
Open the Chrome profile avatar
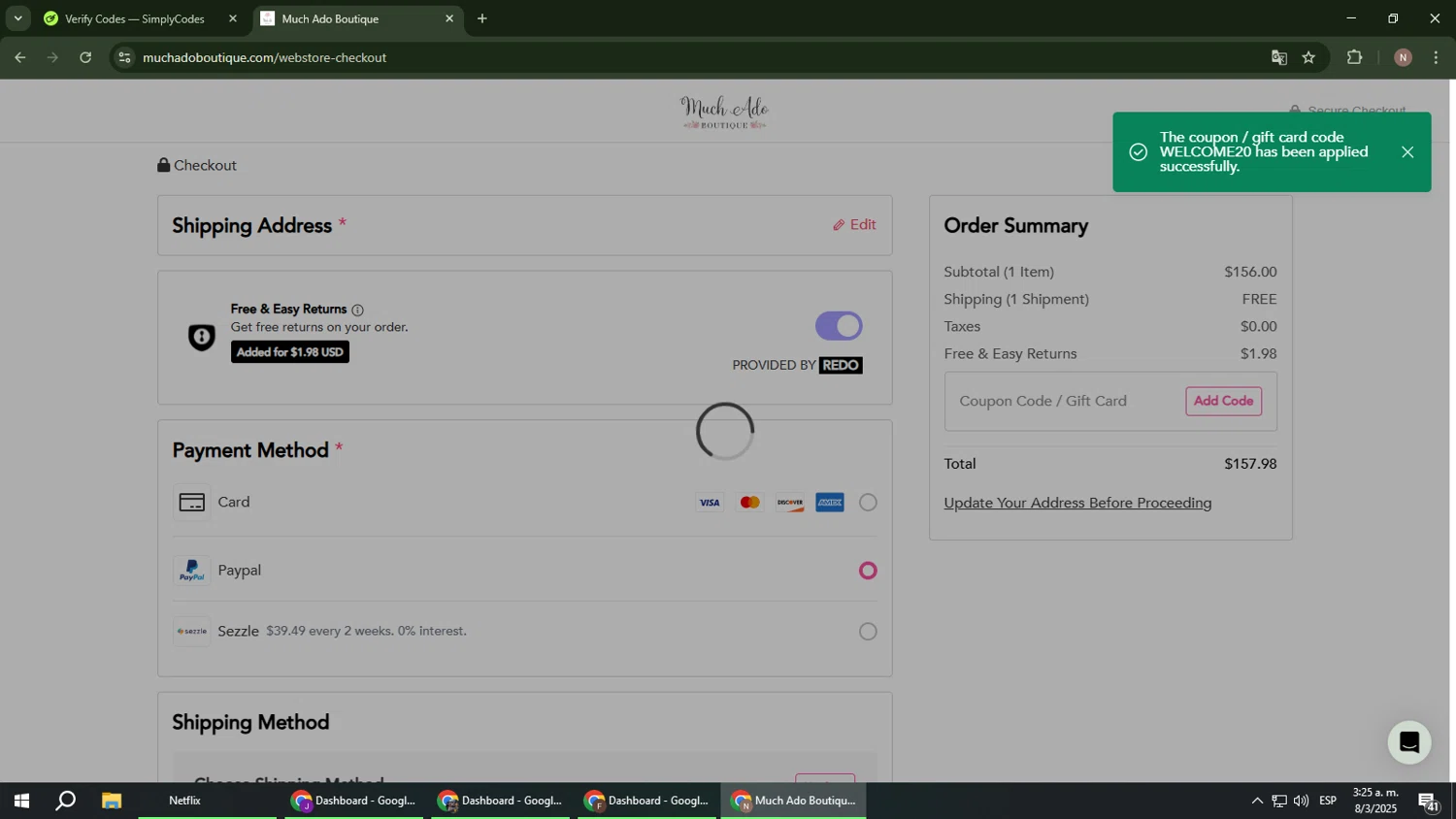pyautogui.click(x=1403, y=57)
